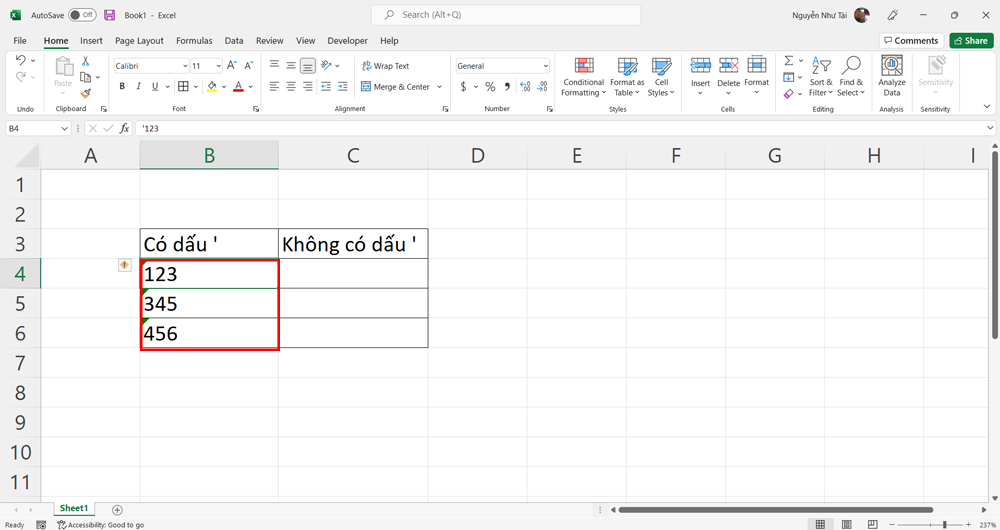The width and height of the screenshot is (1000, 530).
Task: Open Sort & Filter menu
Action: tap(821, 76)
